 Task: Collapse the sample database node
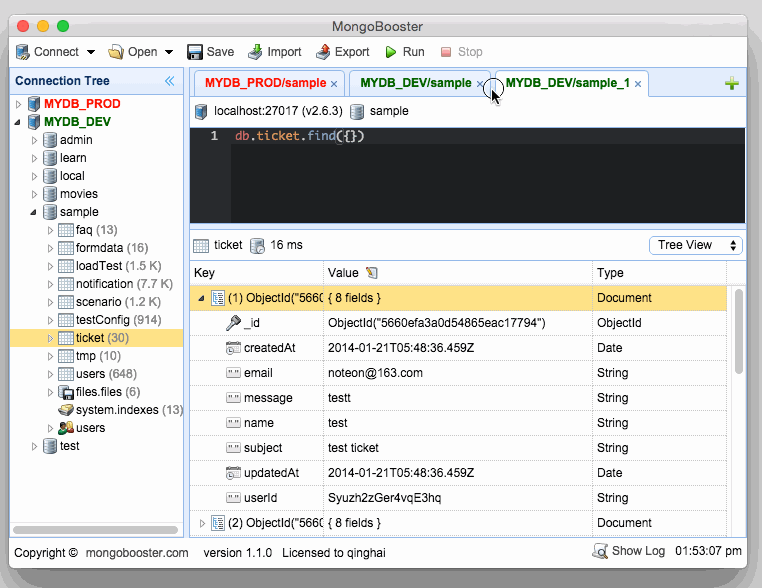tap(34, 212)
